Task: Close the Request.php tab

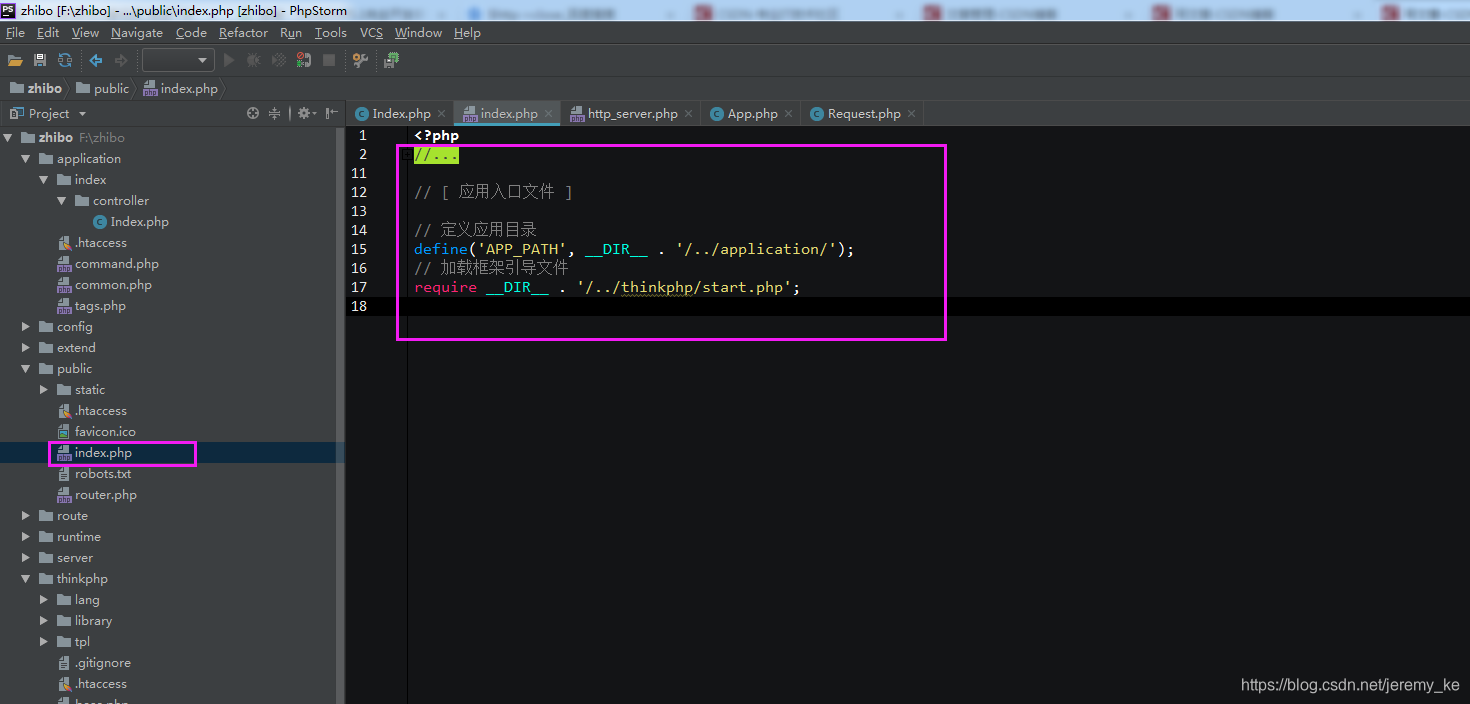Action: point(912,114)
